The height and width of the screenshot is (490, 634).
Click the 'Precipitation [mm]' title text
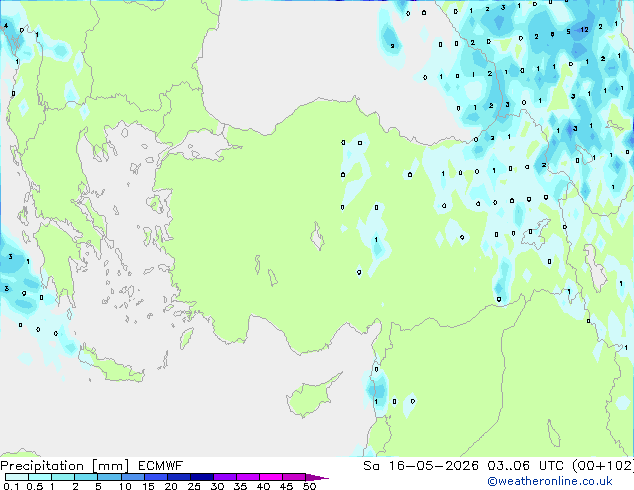pyautogui.click(x=65, y=466)
